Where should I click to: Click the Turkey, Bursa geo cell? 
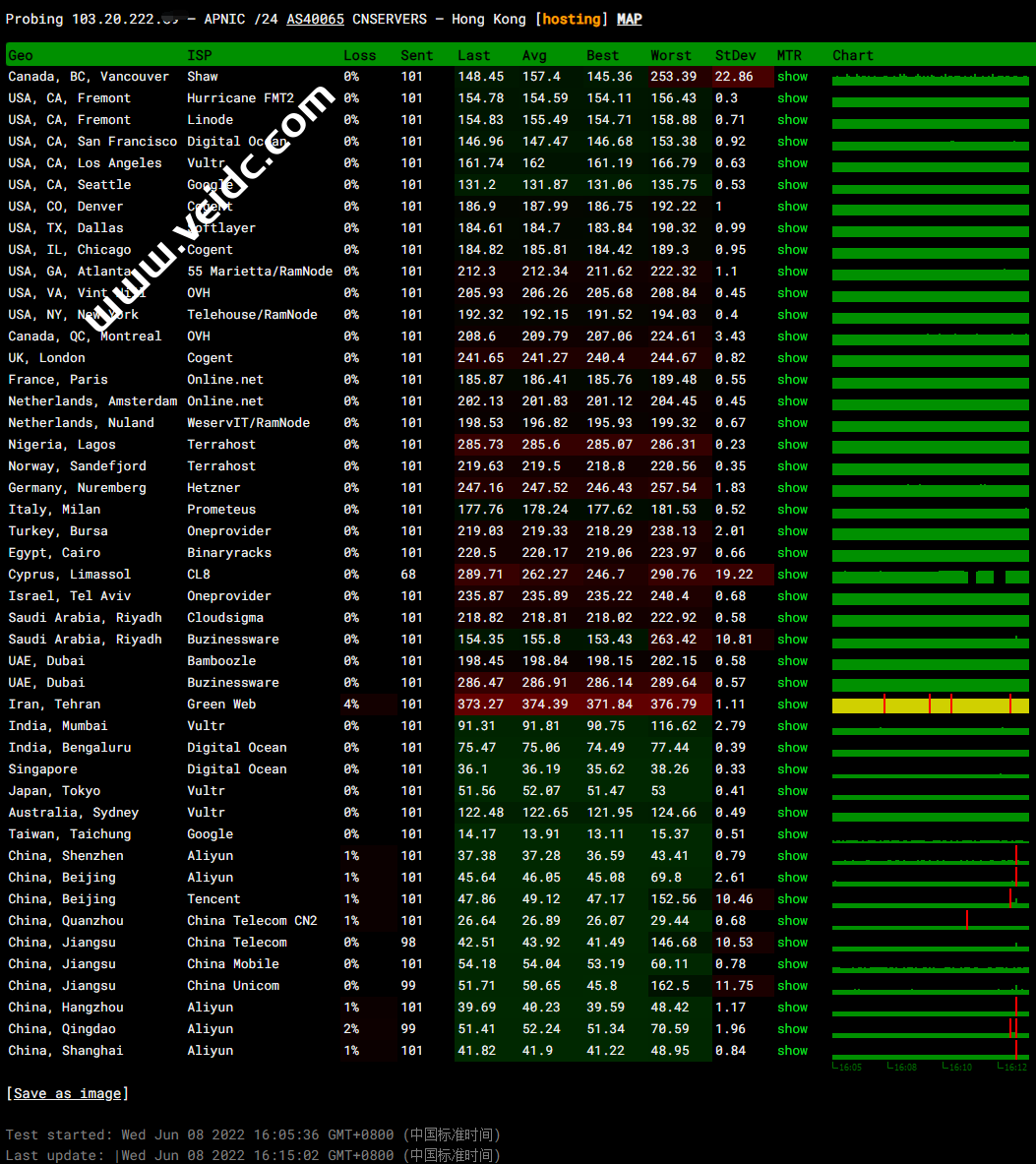pyautogui.click(x=58, y=531)
